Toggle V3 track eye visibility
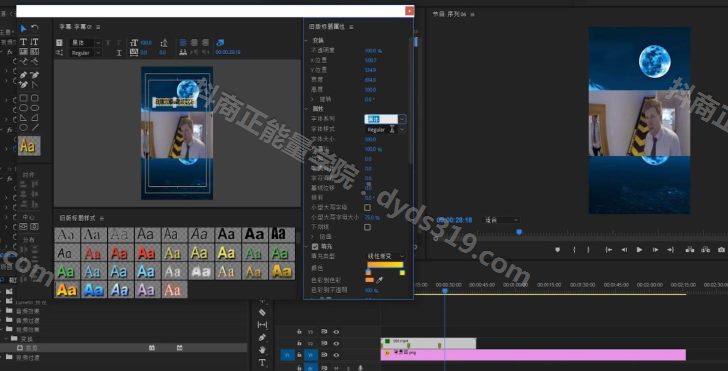 (336, 332)
